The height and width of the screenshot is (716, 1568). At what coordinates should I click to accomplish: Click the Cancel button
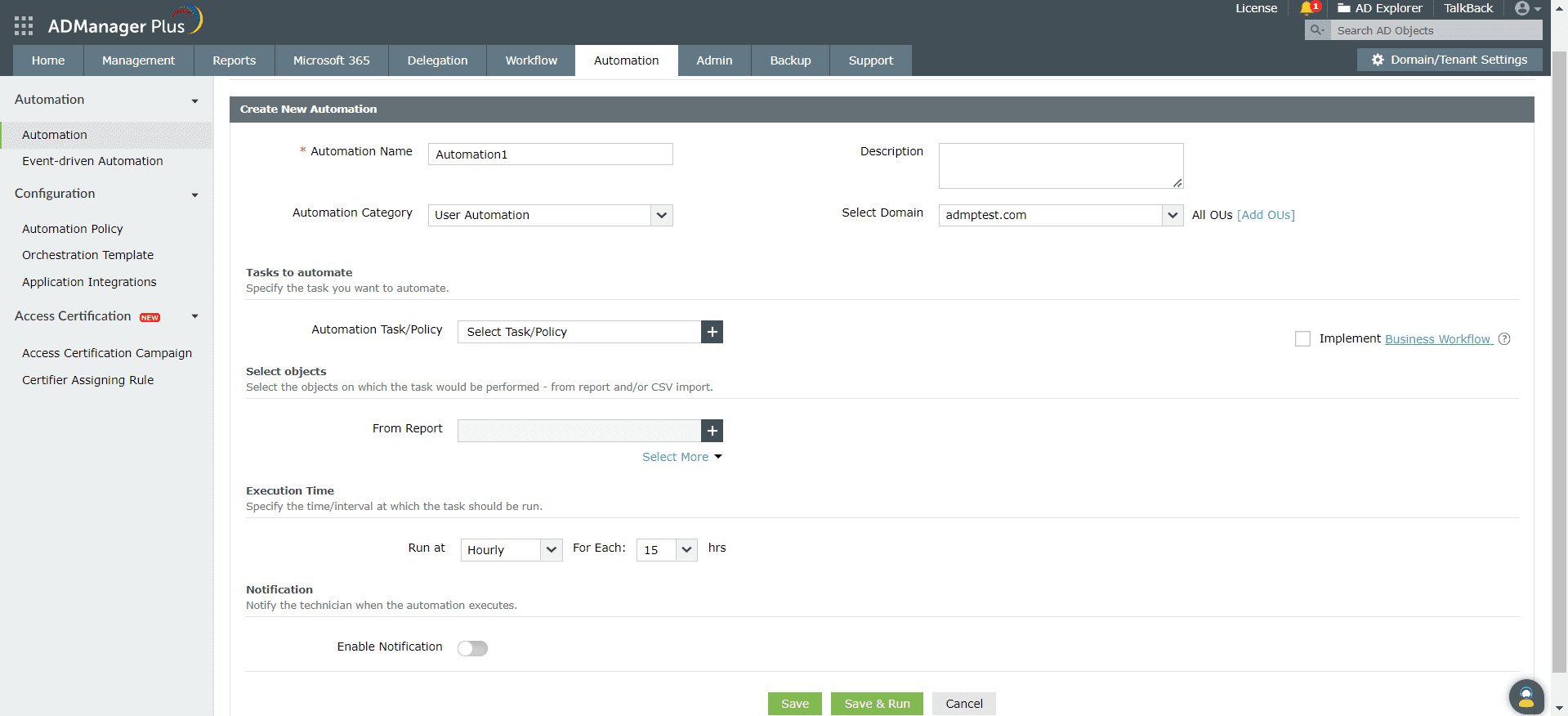(964, 704)
